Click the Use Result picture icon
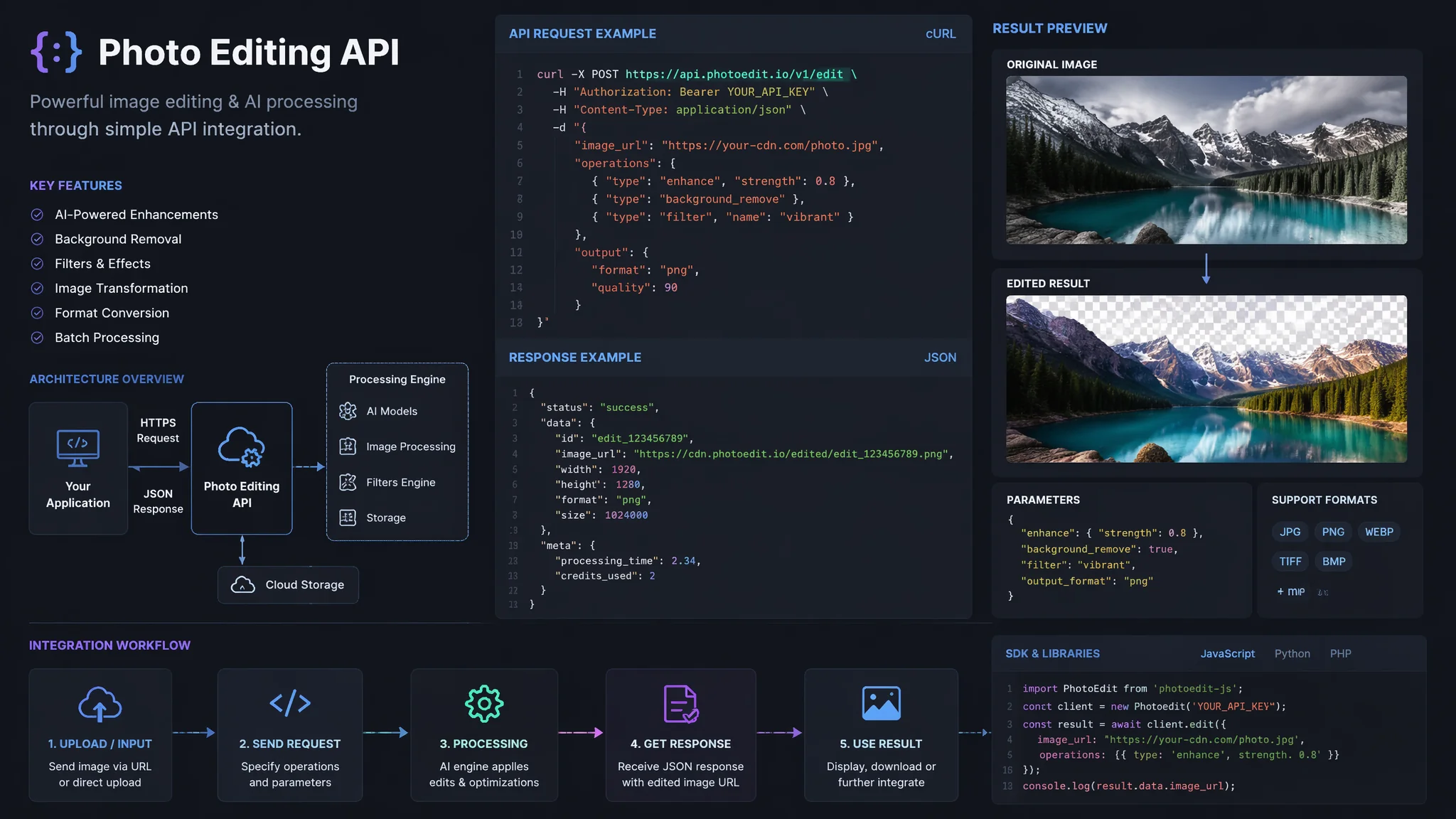Screen dimensions: 1456x819 (x=881, y=703)
